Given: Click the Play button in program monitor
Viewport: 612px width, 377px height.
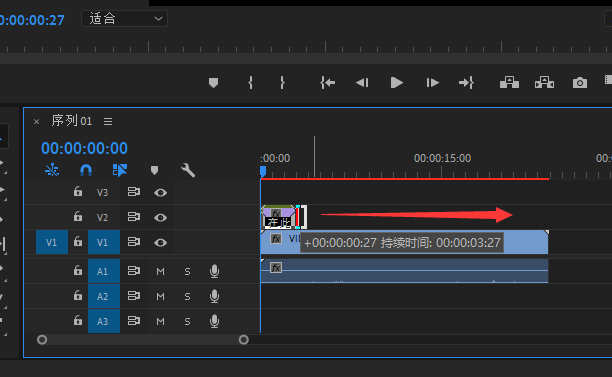Looking at the screenshot, I should (396, 83).
